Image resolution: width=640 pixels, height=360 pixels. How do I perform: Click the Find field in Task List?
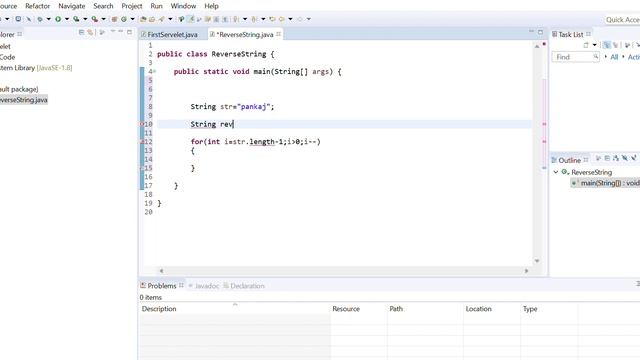pos(576,57)
